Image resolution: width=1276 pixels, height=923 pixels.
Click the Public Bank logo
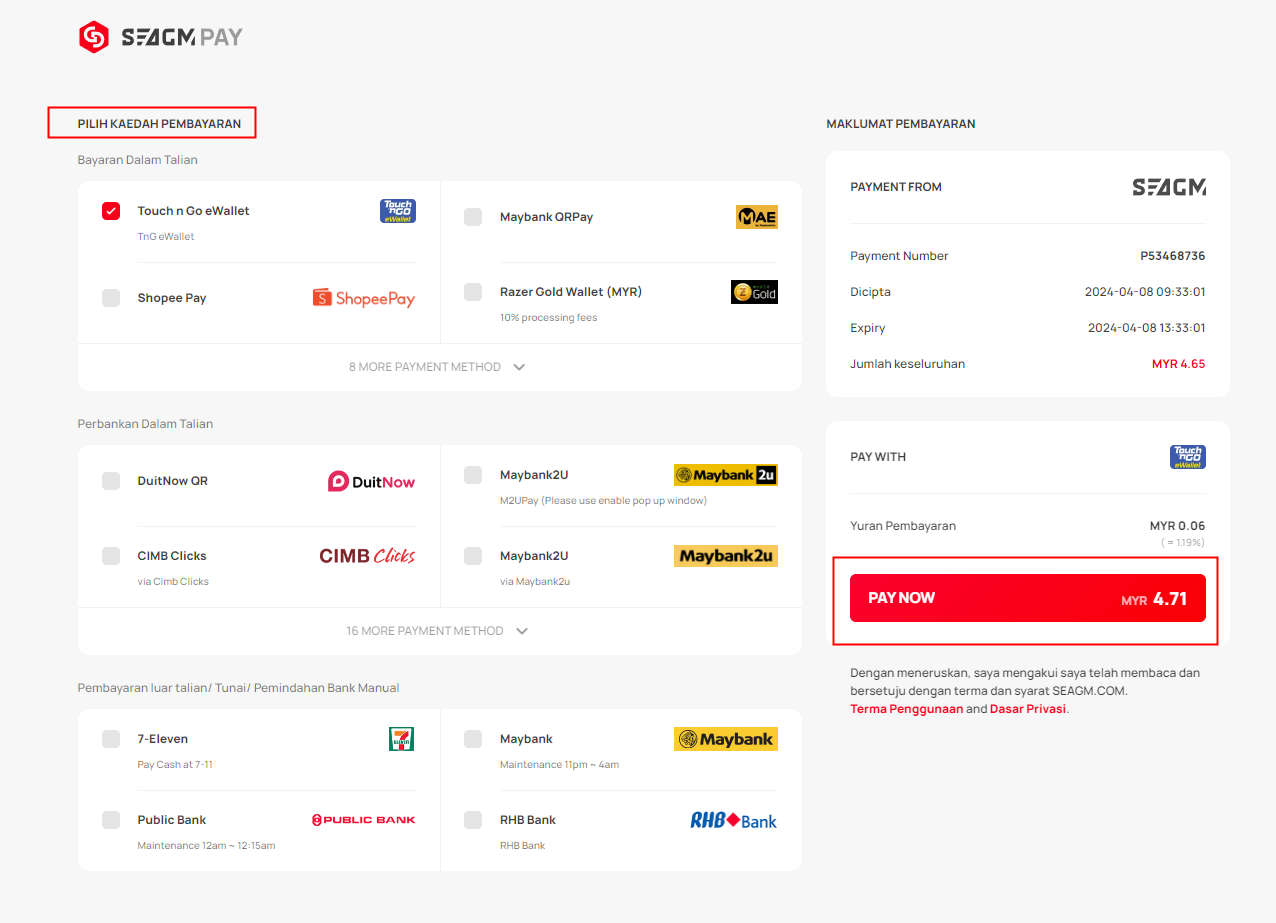pos(364,820)
